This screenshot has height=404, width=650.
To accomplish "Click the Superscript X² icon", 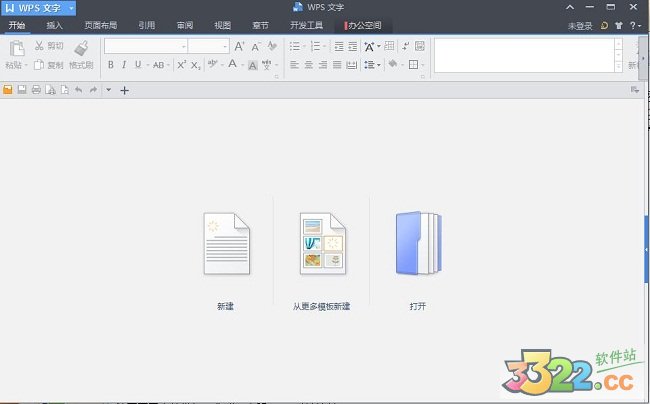I will (182, 65).
